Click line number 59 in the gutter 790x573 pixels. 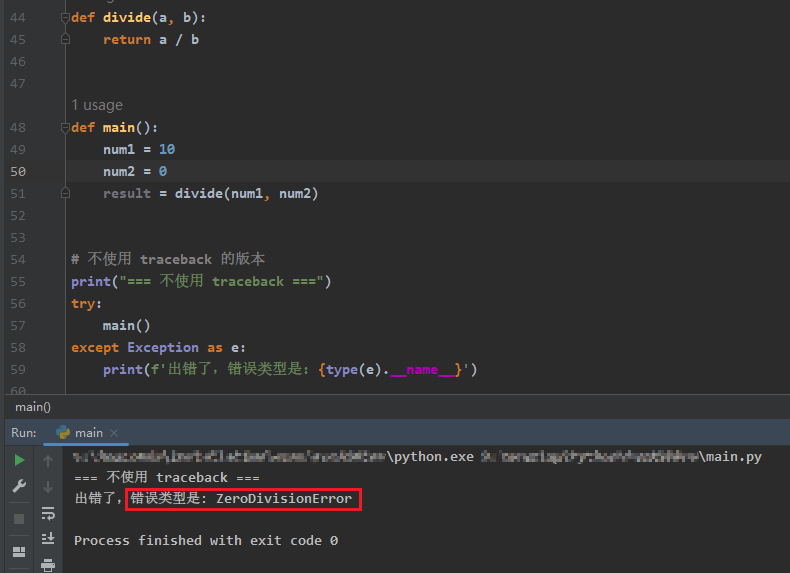(x=18, y=369)
